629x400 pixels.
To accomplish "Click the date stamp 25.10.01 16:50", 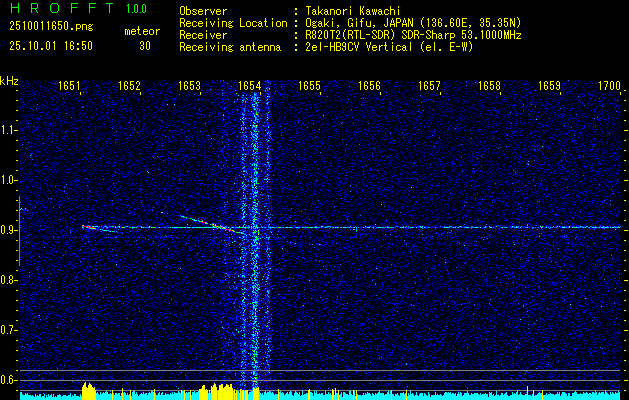I will (x=51, y=46).
